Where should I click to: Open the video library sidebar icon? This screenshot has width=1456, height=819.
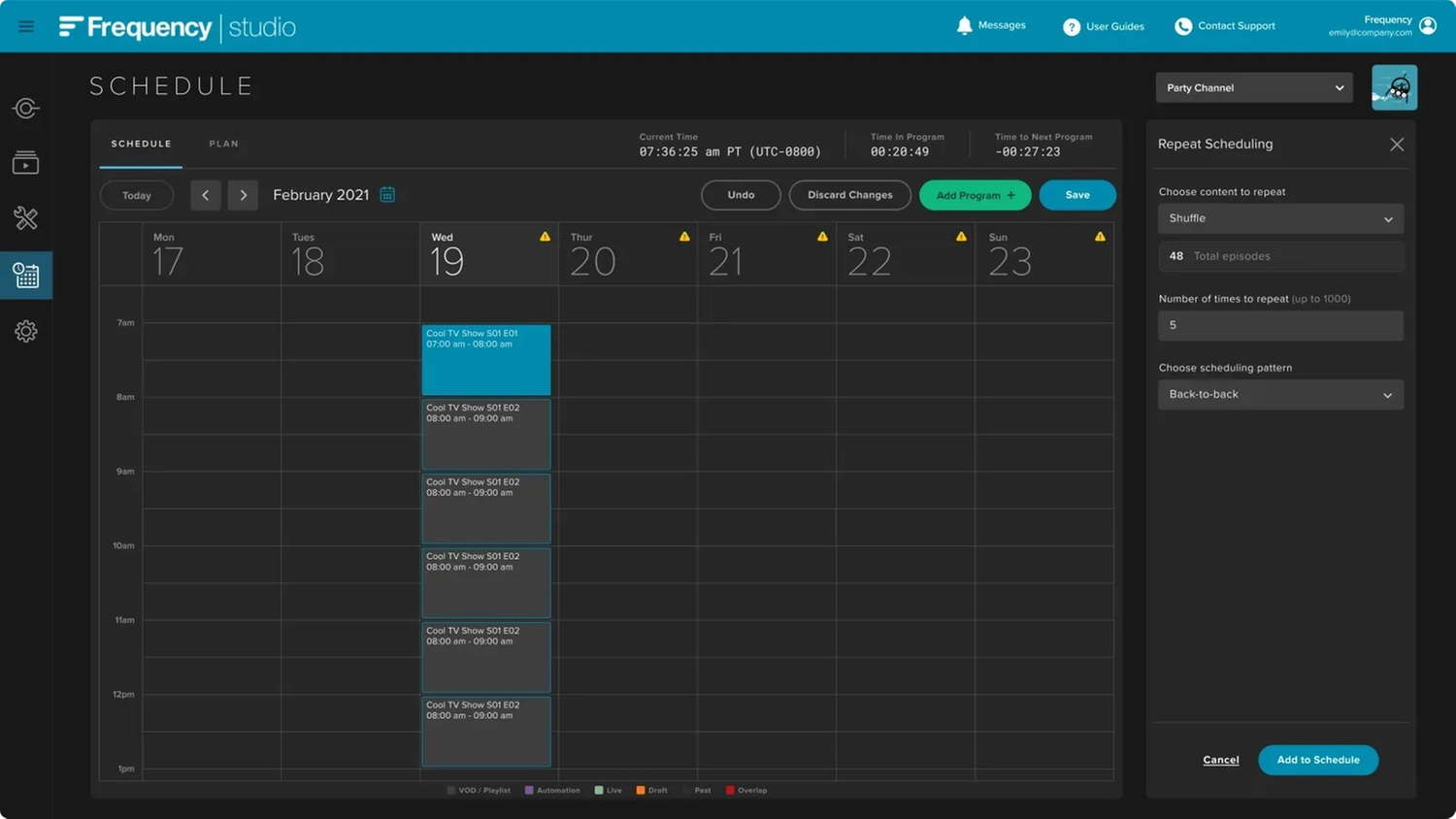[x=26, y=163]
